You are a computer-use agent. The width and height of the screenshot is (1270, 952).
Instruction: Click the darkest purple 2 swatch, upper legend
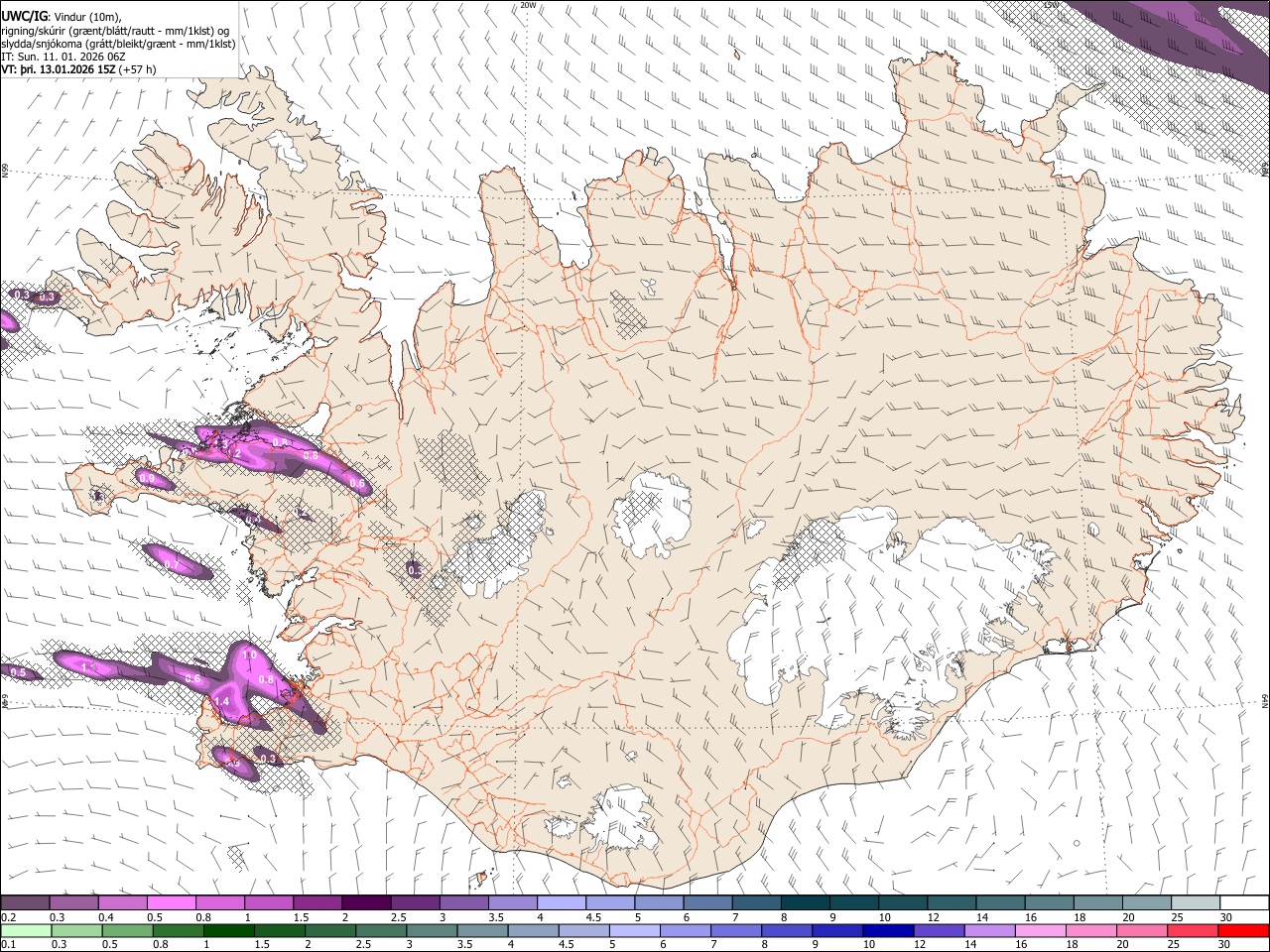366,903
